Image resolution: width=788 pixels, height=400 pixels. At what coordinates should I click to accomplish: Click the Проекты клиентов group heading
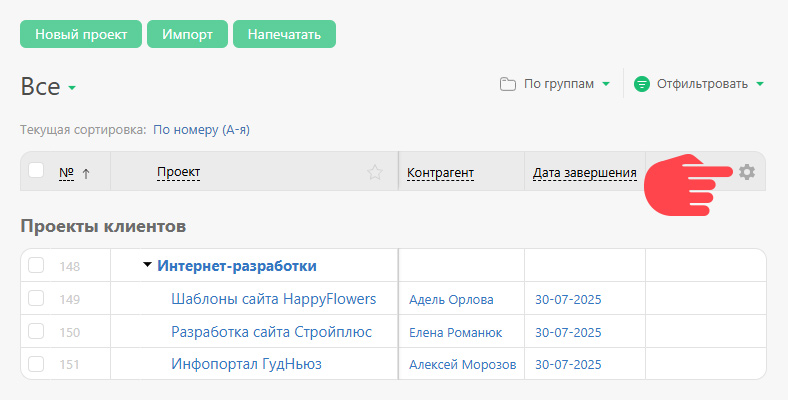click(x=103, y=226)
